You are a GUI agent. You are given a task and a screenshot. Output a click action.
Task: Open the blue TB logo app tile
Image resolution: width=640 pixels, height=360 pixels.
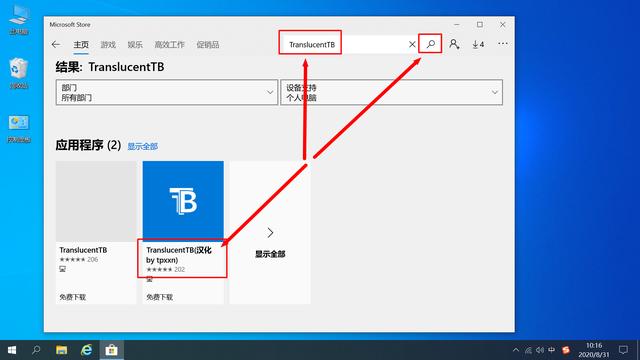pos(183,200)
